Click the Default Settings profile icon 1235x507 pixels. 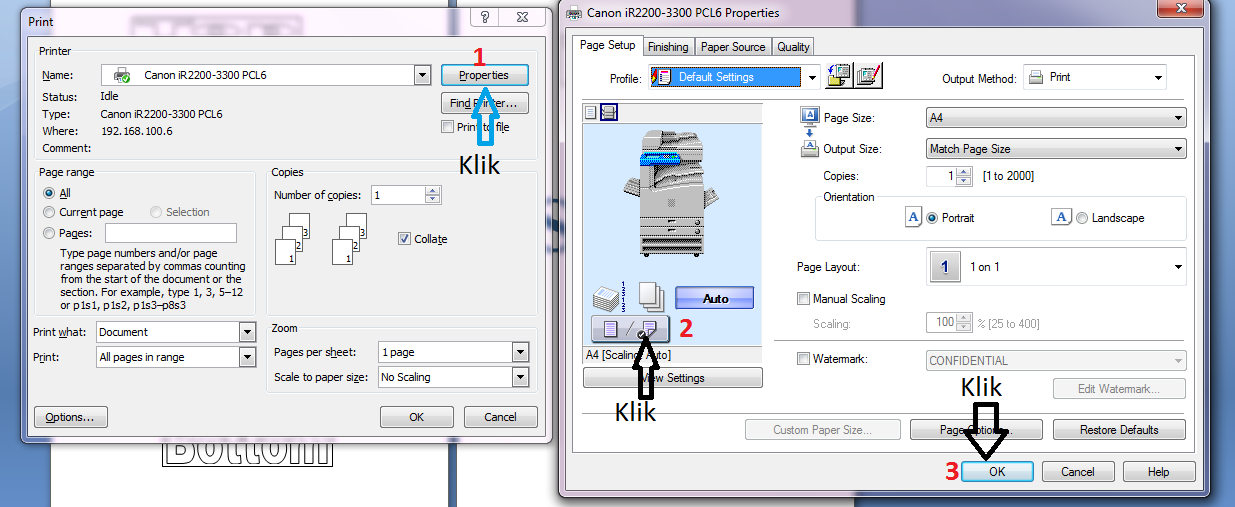(x=661, y=77)
